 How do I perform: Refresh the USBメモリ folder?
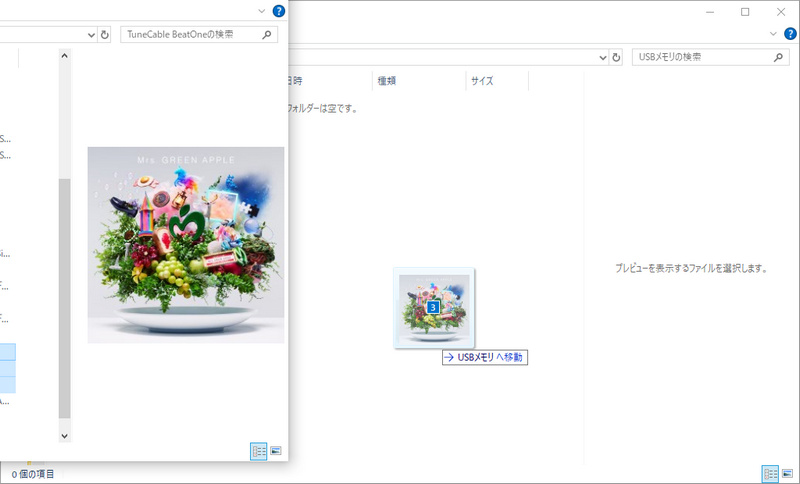[616, 58]
